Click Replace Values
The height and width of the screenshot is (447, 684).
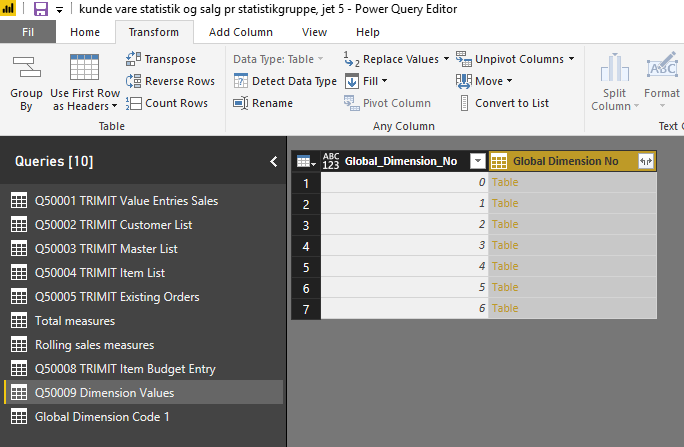pyautogui.click(x=391, y=59)
